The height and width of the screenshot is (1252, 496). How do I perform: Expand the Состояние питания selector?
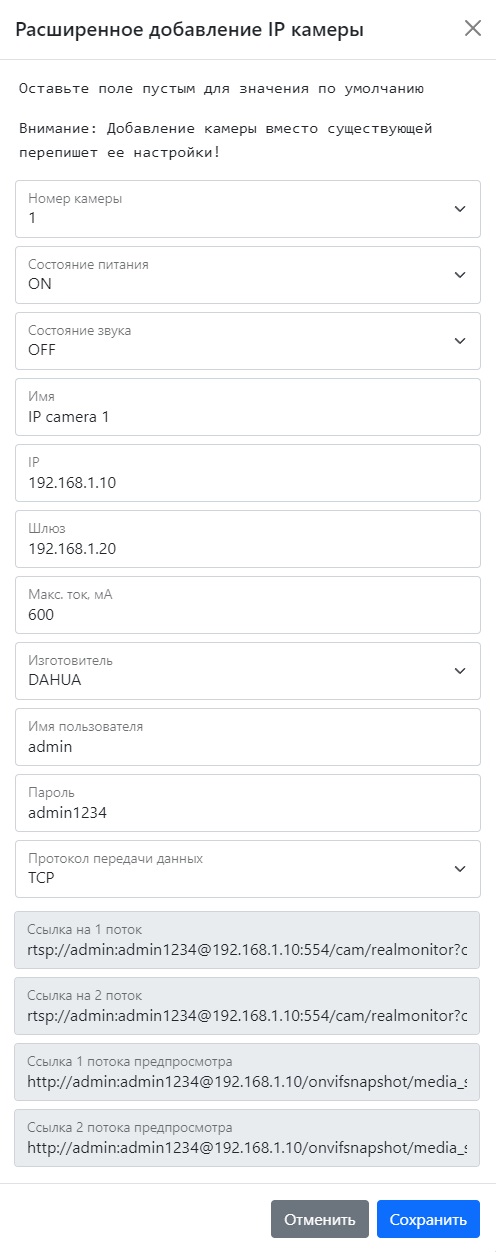[248, 275]
